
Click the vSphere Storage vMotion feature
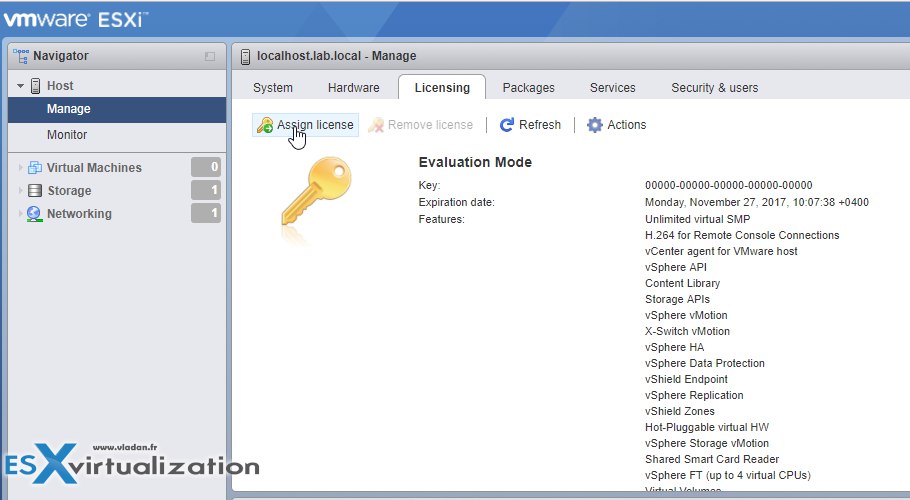[707, 443]
